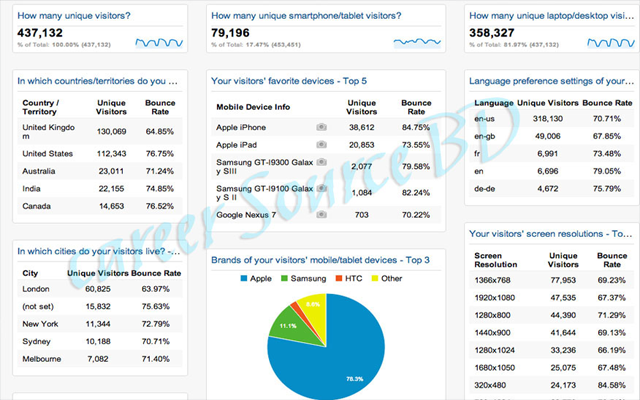Open 'In which countries/territories' widget title
640x400 pixels.
click(98, 81)
